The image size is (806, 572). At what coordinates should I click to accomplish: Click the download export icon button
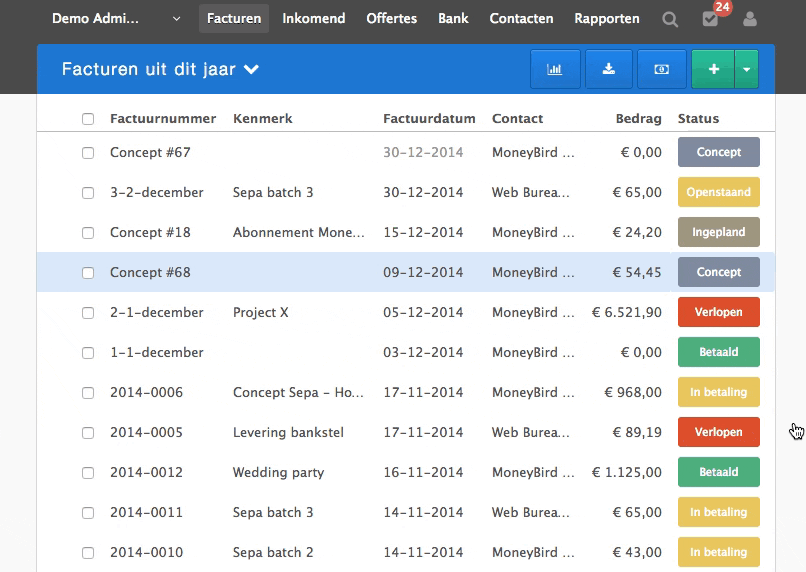pyautogui.click(x=608, y=69)
